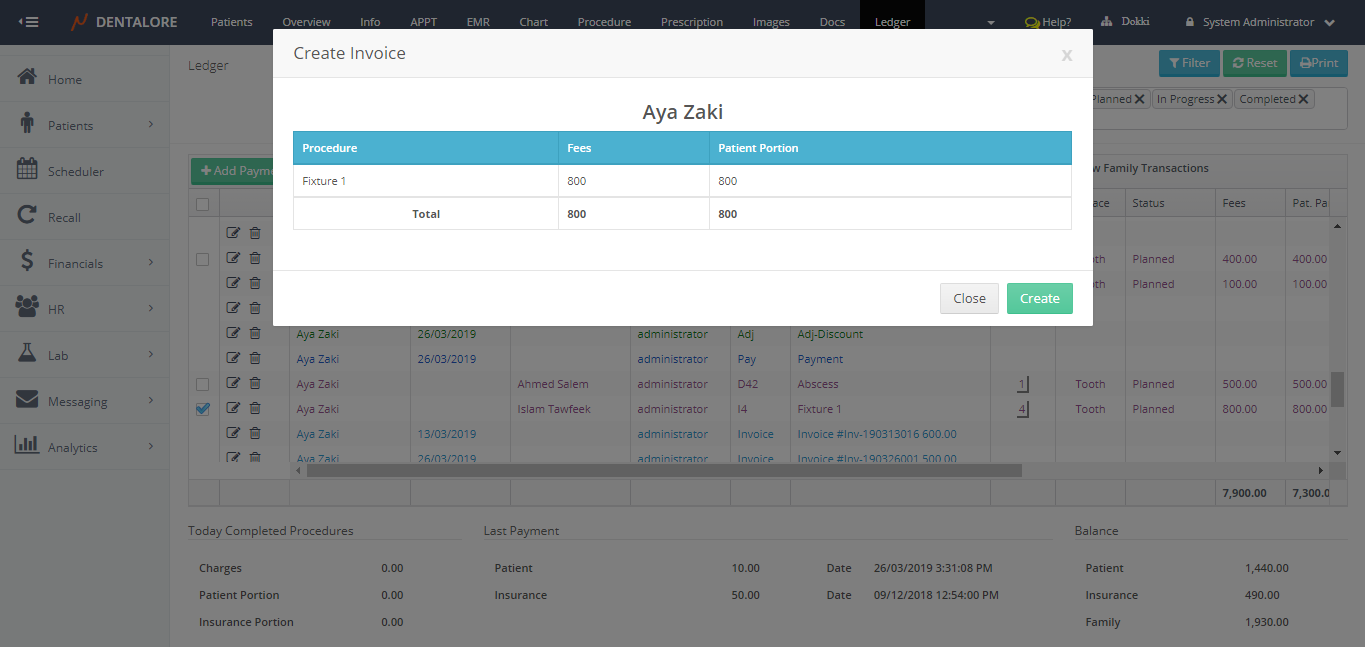Uncheck the Fixture 1 row checkbox
Screen dimensions: 1365x647
(203, 409)
